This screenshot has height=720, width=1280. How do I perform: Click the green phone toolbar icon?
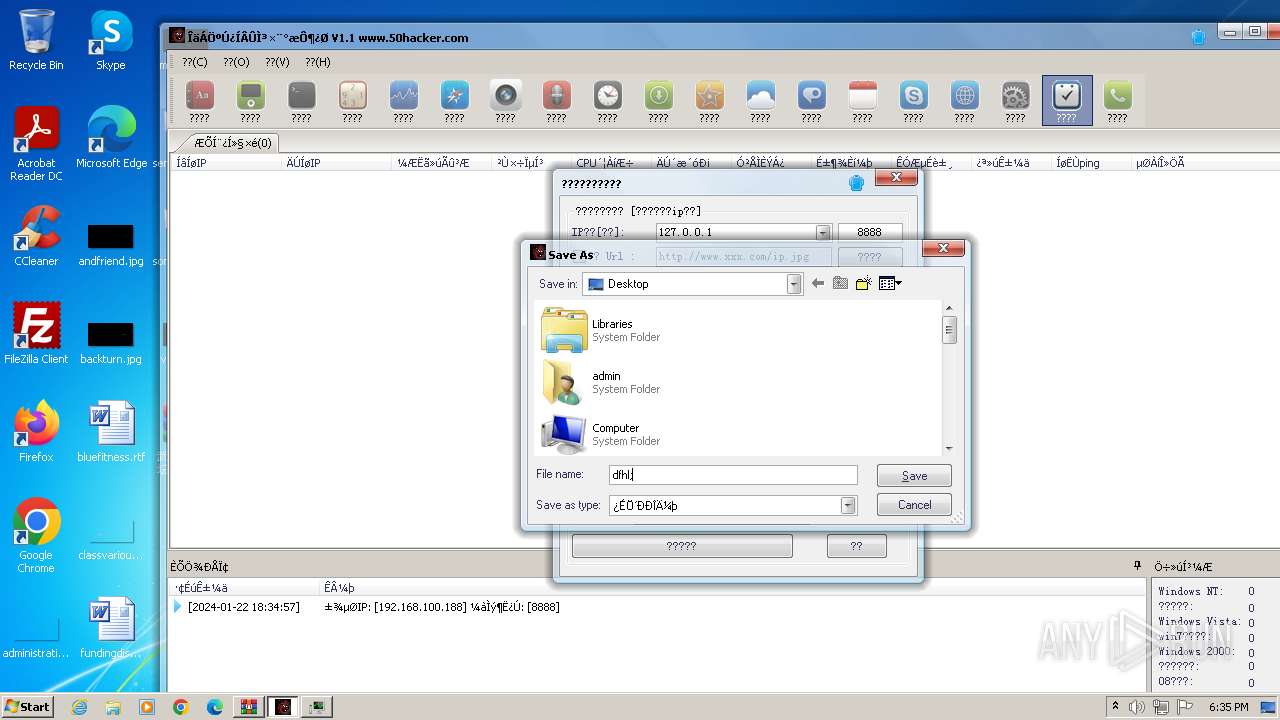[x=1117, y=96]
